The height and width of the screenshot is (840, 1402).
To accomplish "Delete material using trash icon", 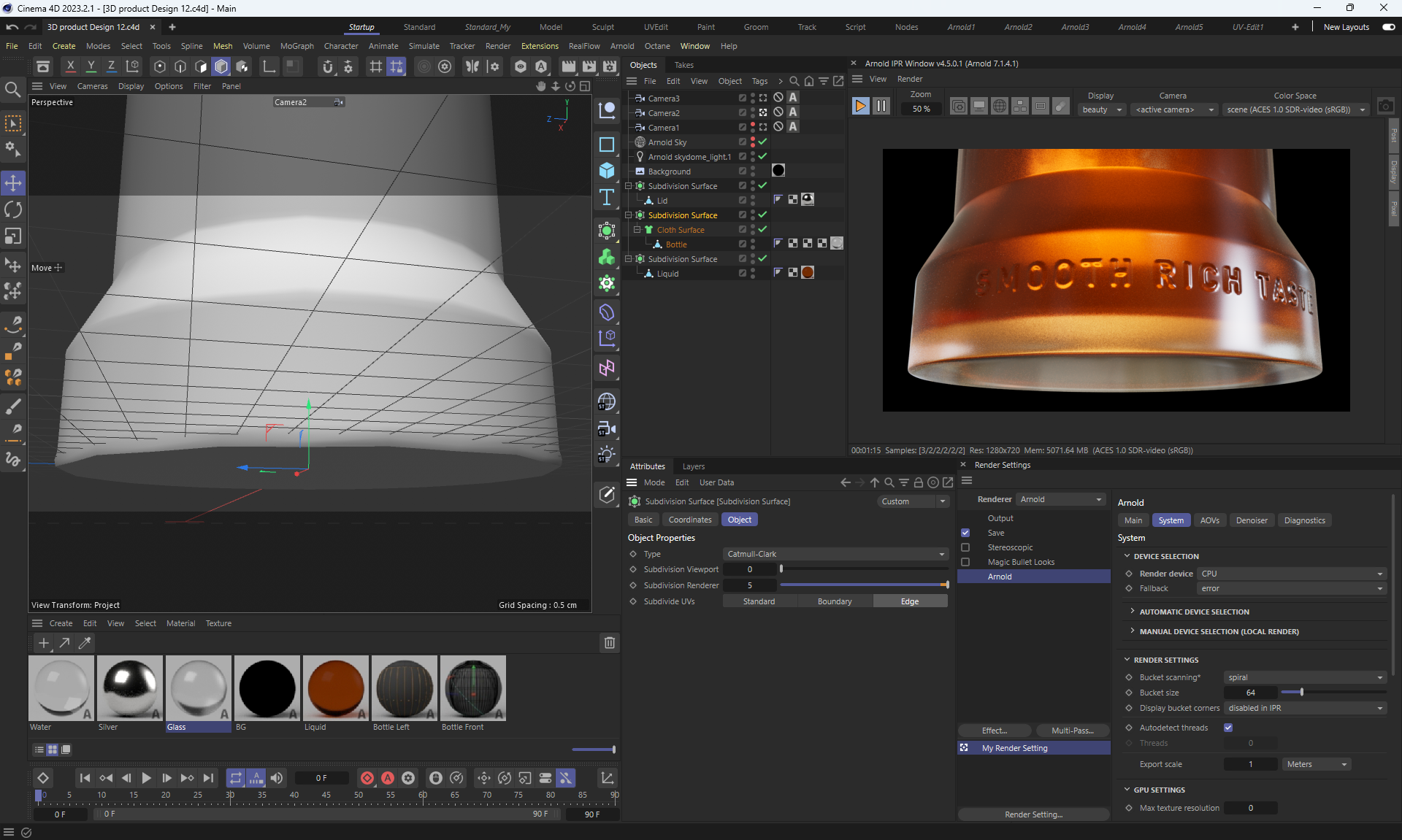I will tap(609, 642).
